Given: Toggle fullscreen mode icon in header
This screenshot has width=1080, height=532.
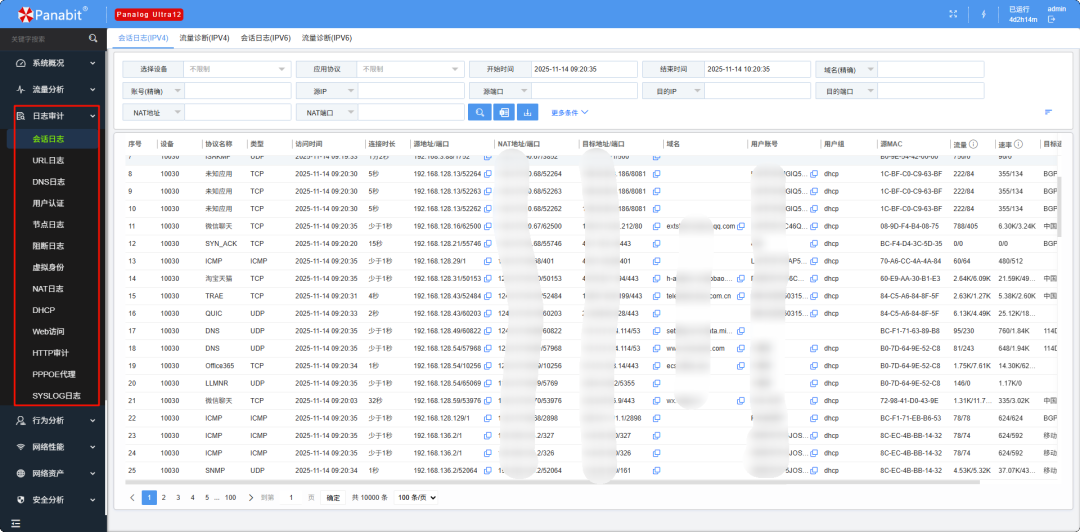Looking at the screenshot, I should (x=953, y=14).
